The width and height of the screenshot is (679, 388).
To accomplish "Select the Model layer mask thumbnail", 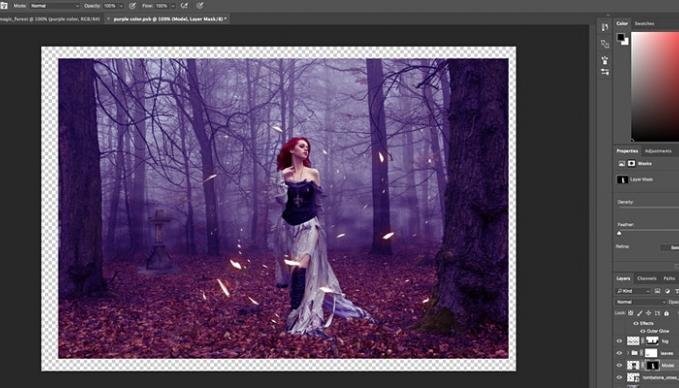I will coord(652,365).
